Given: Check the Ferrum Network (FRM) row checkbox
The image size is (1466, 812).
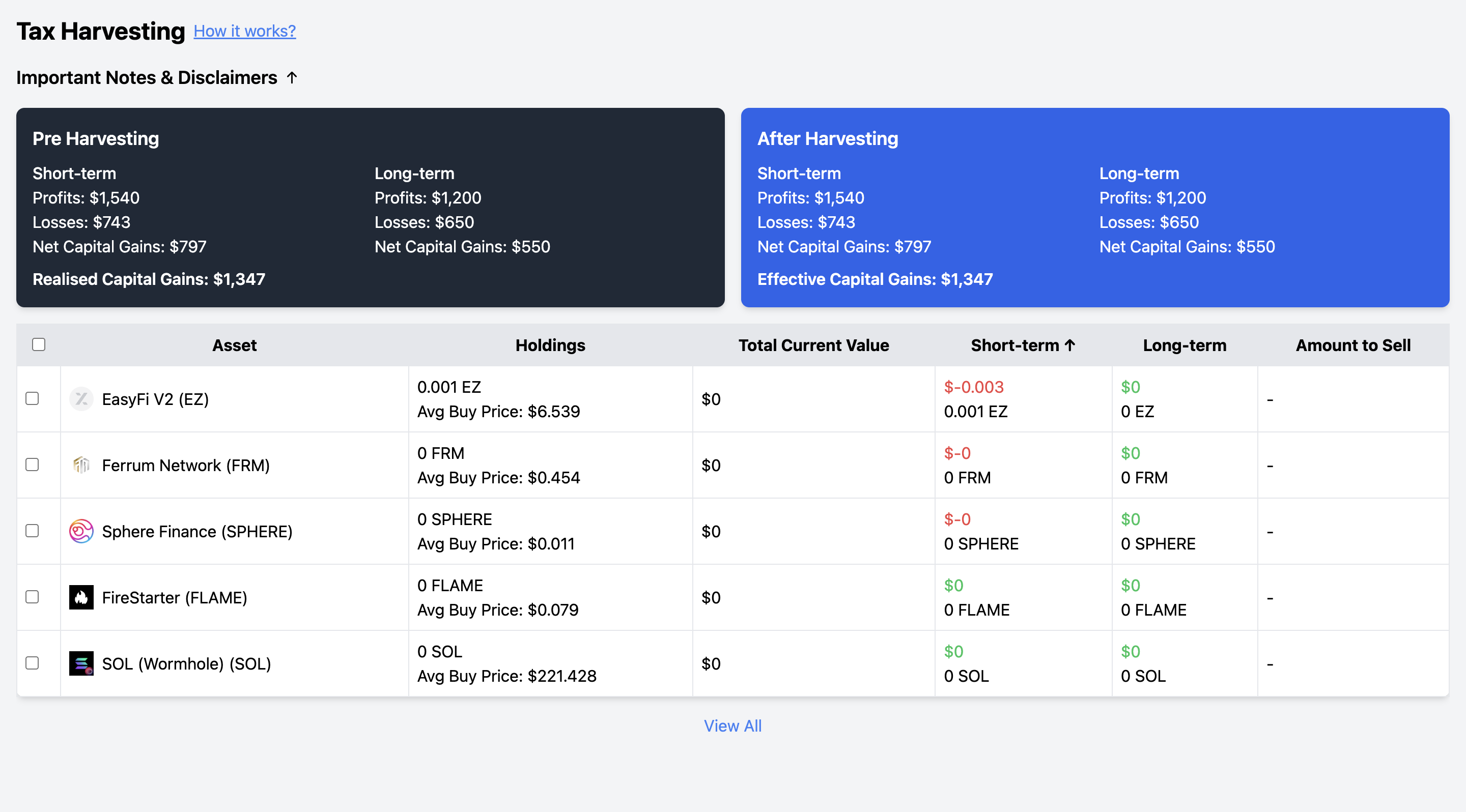Looking at the screenshot, I should [33, 465].
